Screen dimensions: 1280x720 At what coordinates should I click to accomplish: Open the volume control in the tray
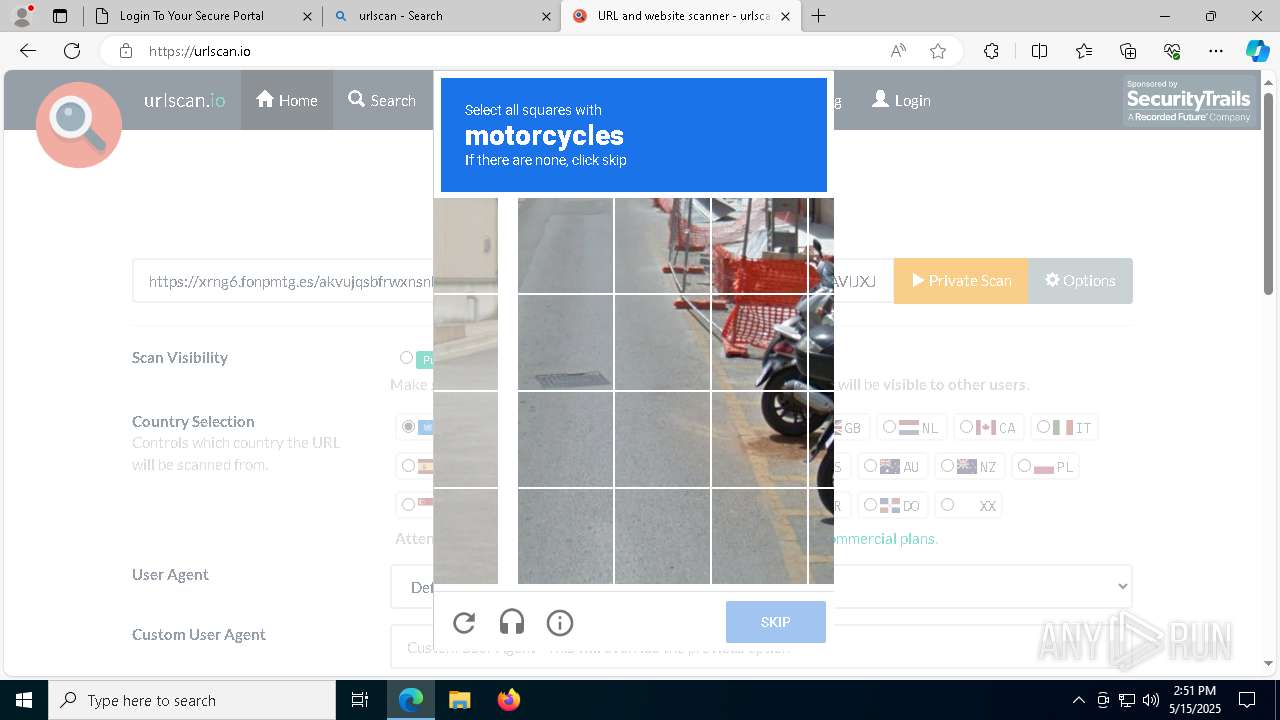pyautogui.click(x=1150, y=700)
